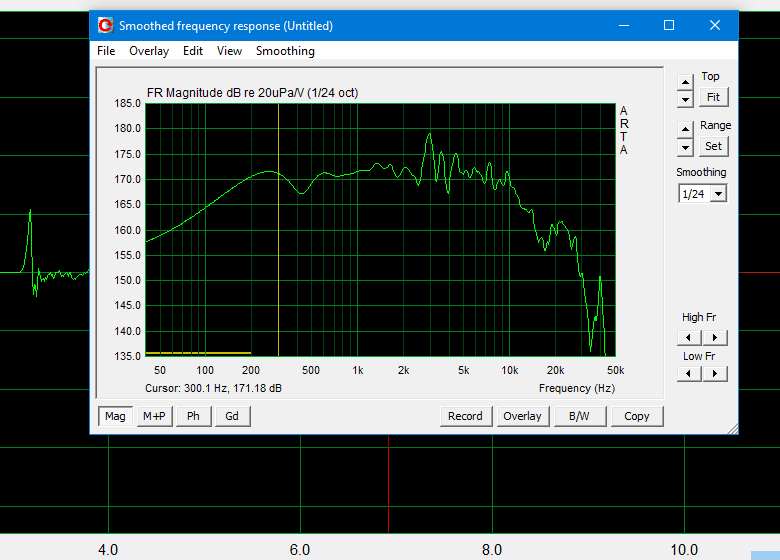This screenshot has width=780, height=560.
Task: Shift High Fr limit right
Action: coord(715,338)
